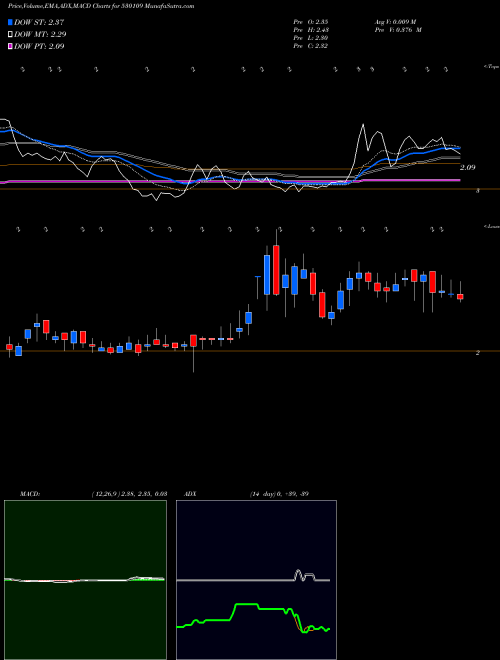Click the Pre V: 0.376 M value
The image size is (500, 660).
(398, 29)
